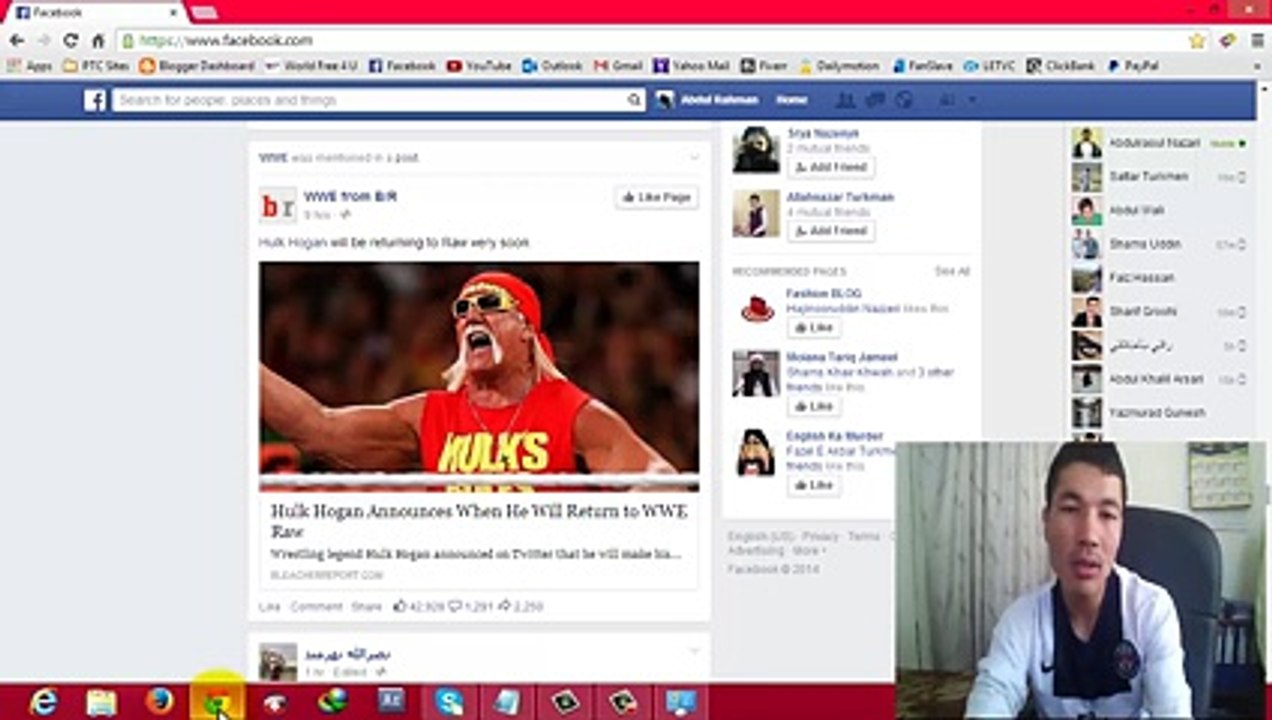Expand options chevron on second post
The image size is (1272, 720).
click(694, 651)
